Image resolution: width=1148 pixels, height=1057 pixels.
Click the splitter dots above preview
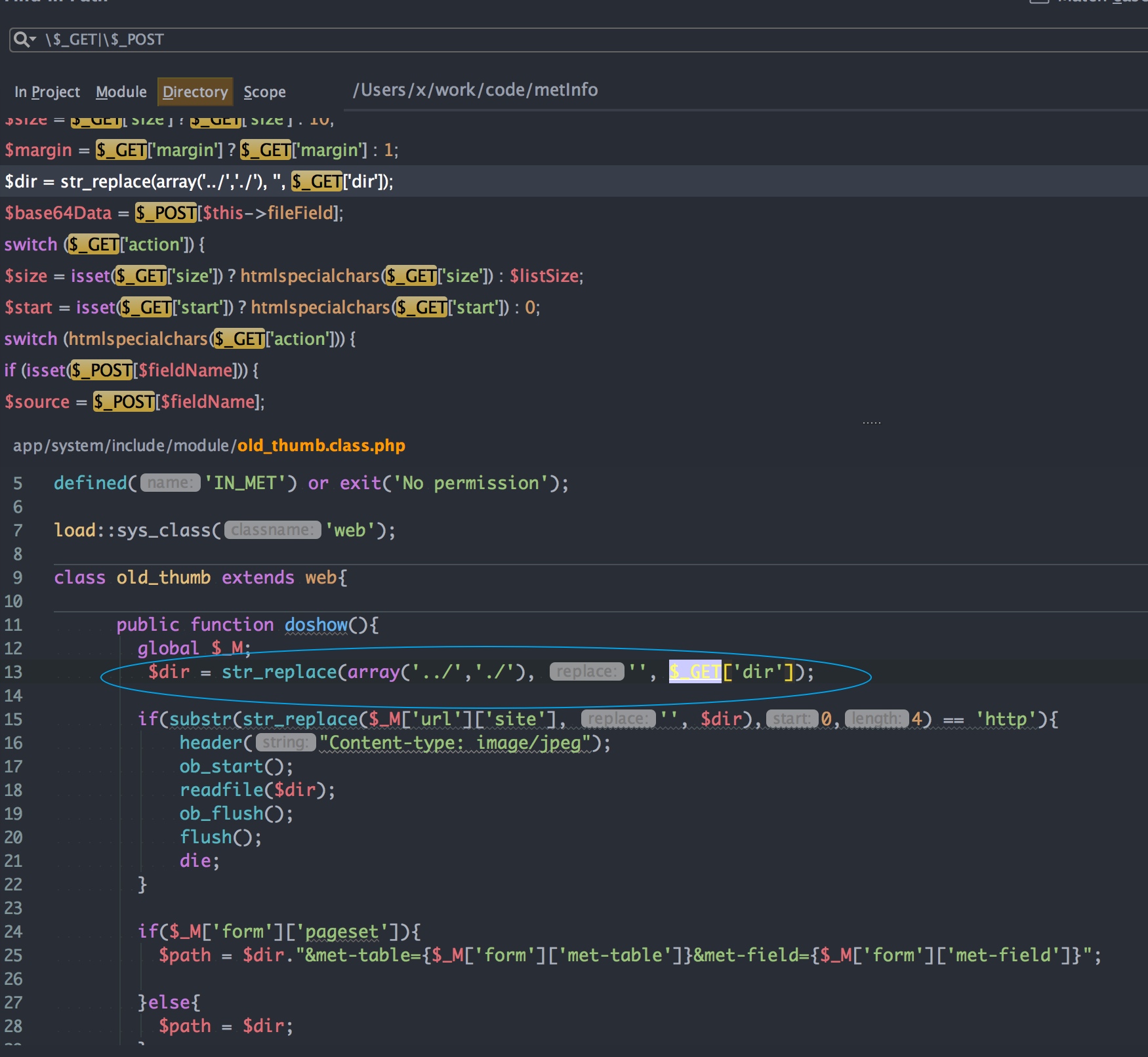click(x=871, y=423)
